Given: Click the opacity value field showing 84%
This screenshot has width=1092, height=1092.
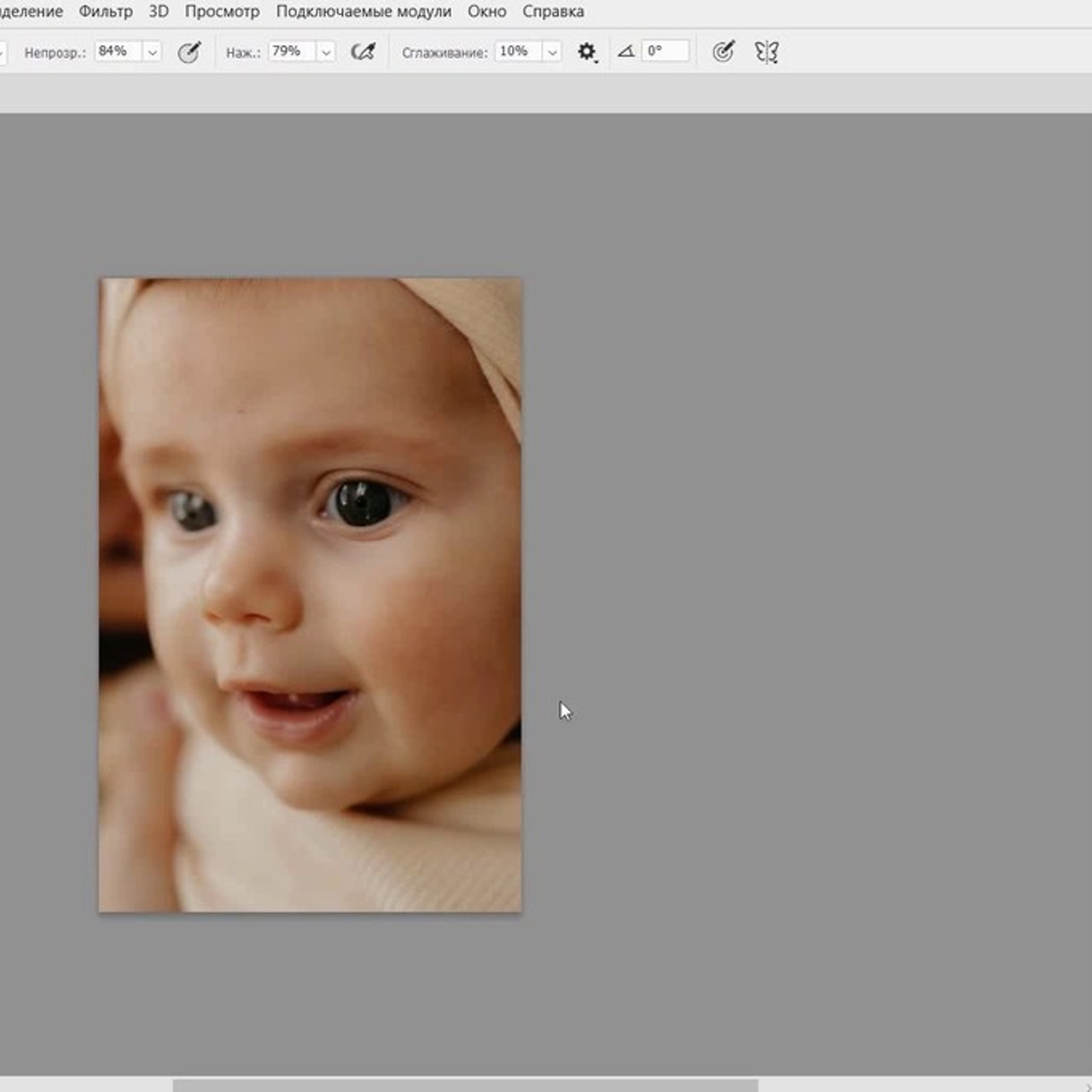Looking at the screenshot, I should pos(116,51).
